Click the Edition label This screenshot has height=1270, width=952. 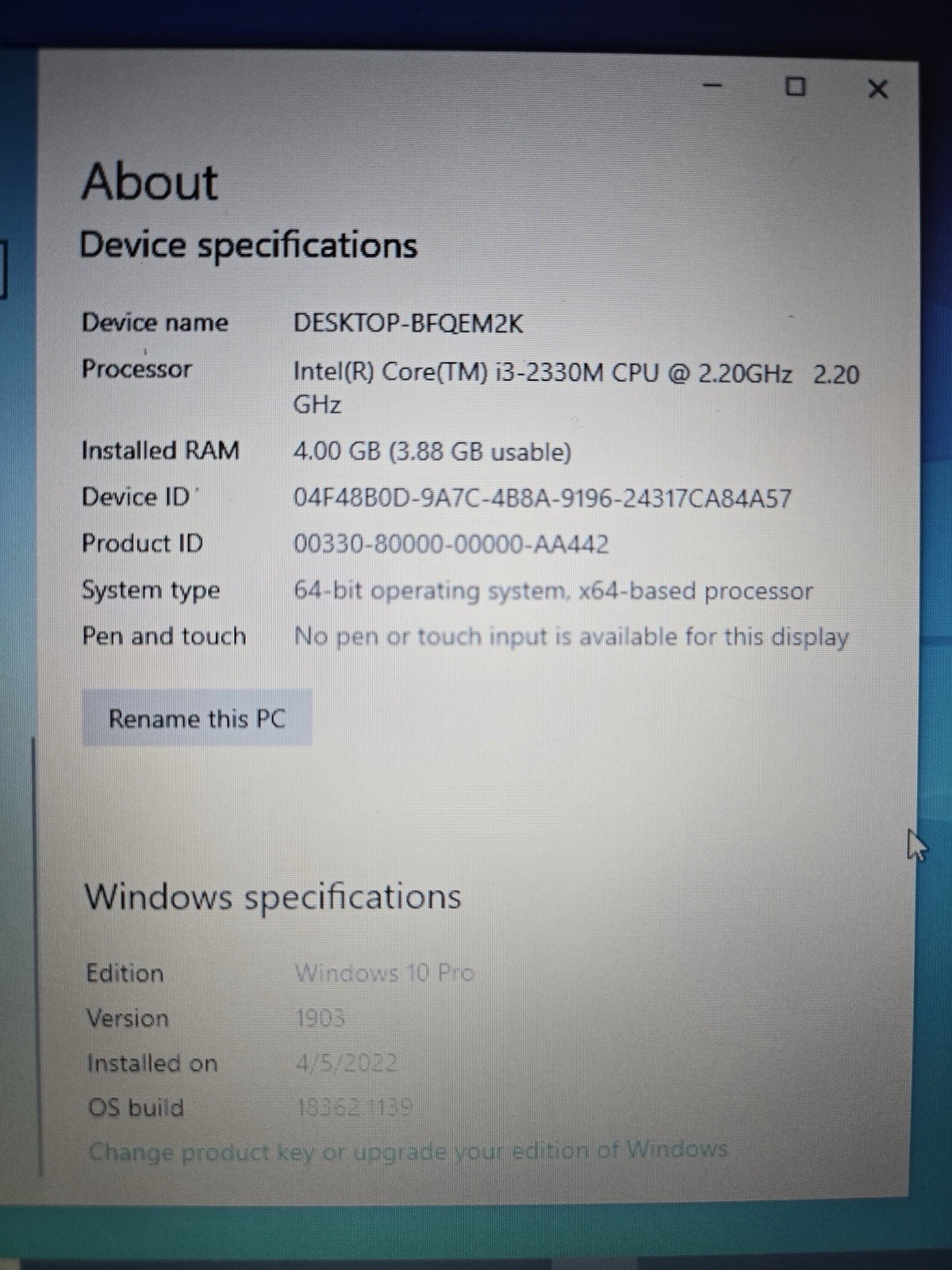pos(125,973)
